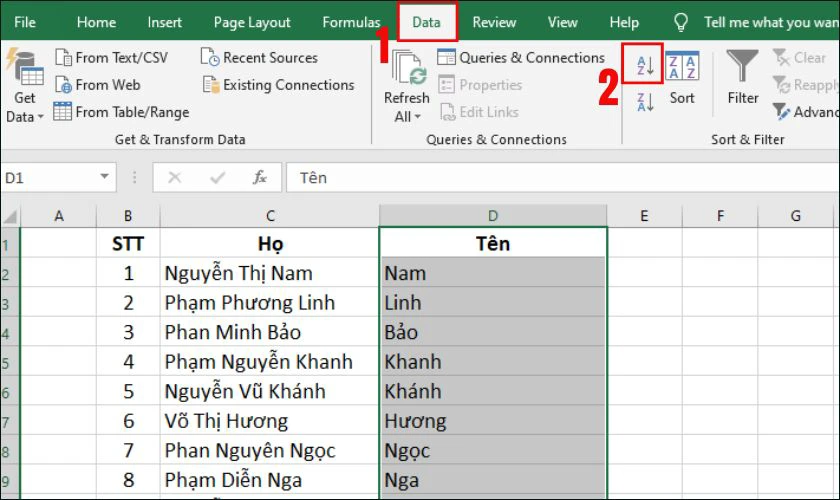
Task: Switch to the View tab
Action: point(562,23)
